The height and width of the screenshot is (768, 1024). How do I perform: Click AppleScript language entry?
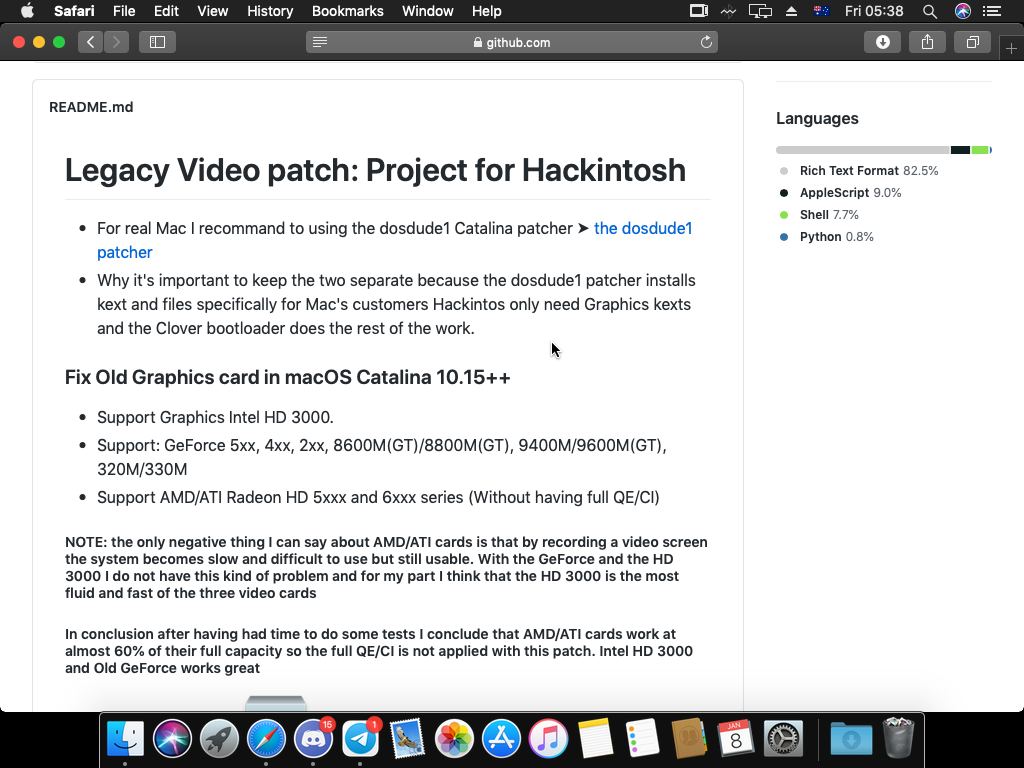(x=841, y=193)
